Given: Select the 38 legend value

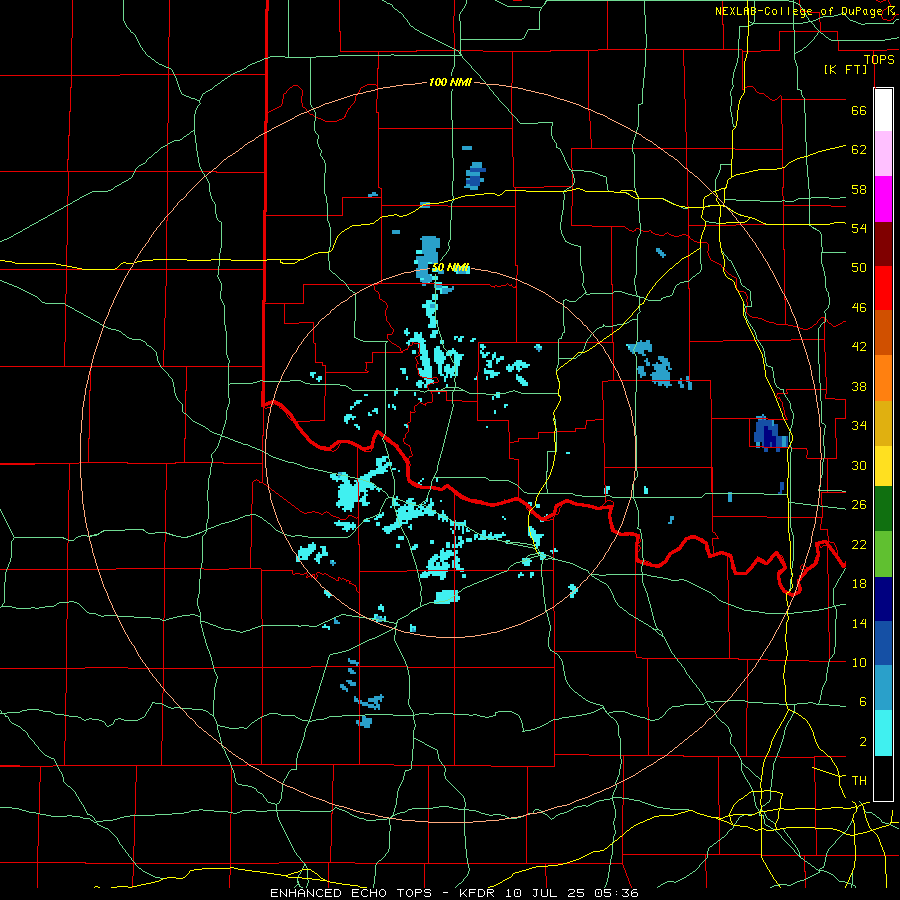Looking at the screenshot, I should tap(859, 387).
